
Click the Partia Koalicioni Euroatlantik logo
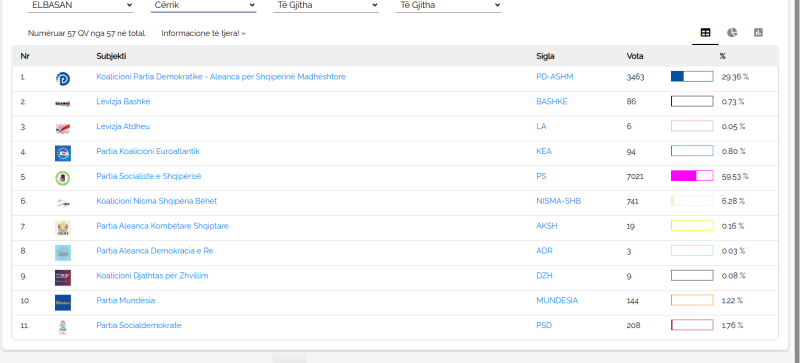click(x=63, y=153)
